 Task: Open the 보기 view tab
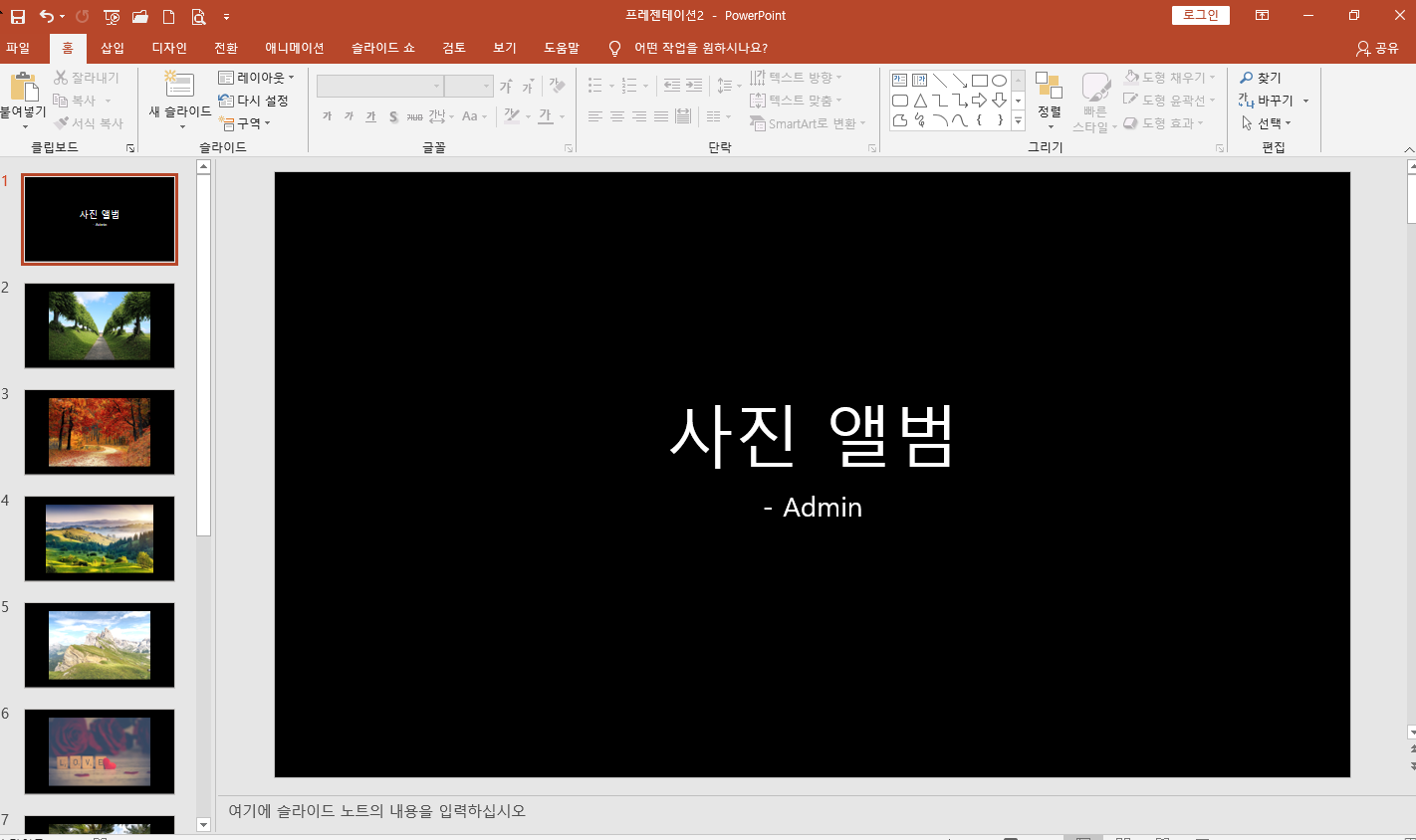[505, 48]
